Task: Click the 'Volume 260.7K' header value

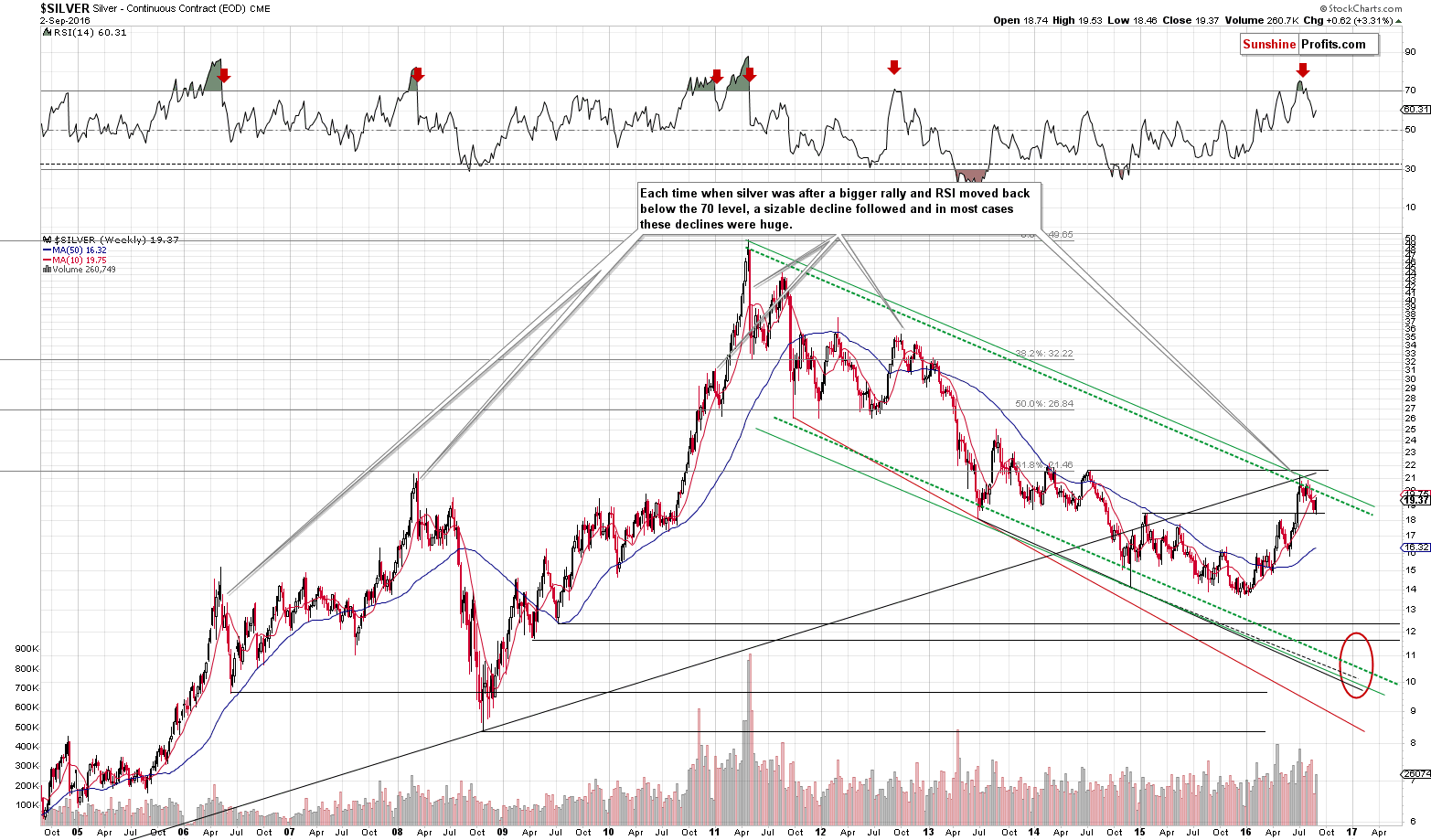Action: point(1260,20)
